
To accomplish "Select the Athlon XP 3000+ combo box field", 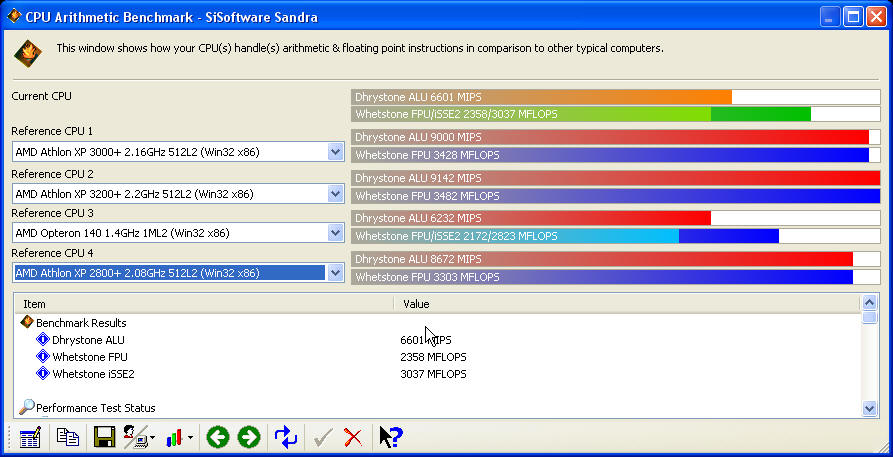I will pos(178,152).
